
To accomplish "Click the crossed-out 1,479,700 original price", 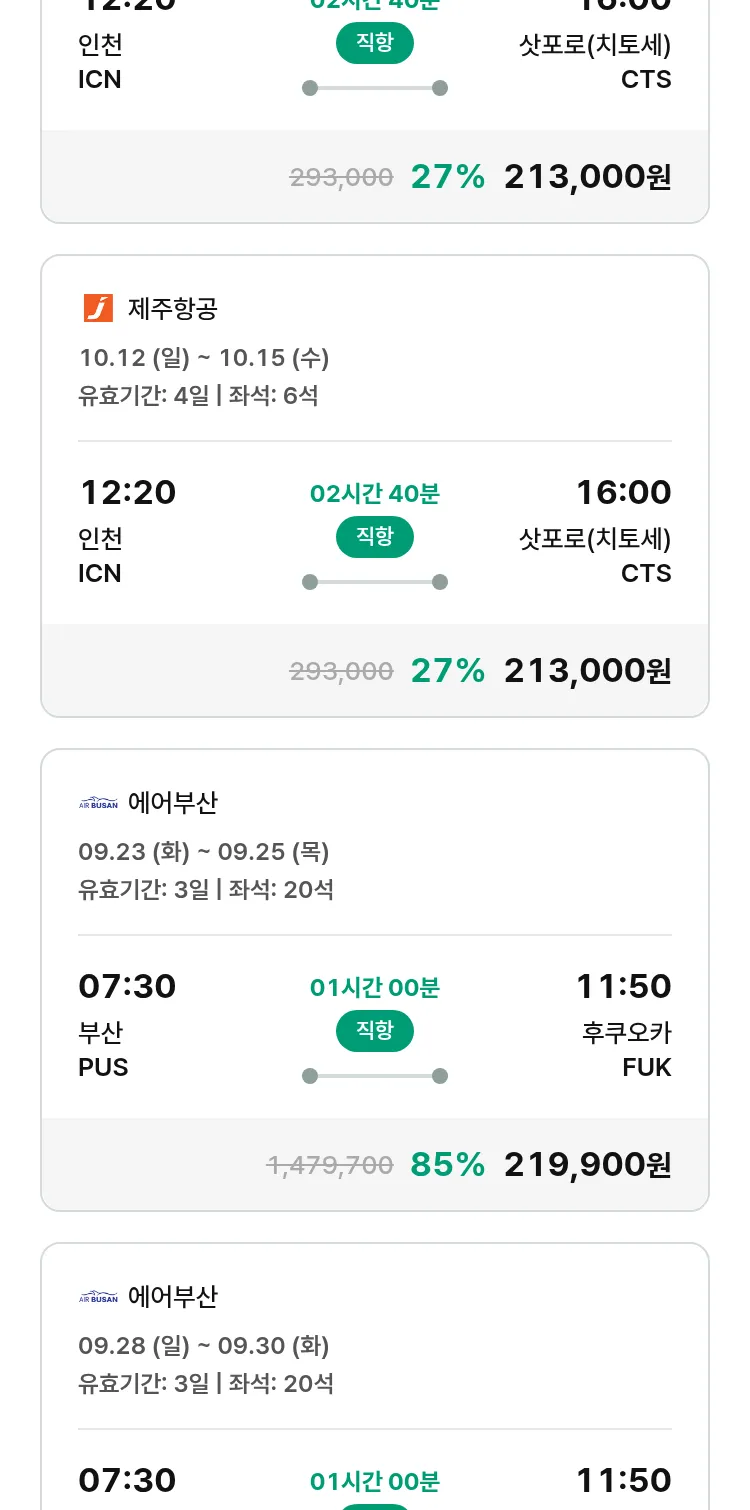I will 330,1165.
